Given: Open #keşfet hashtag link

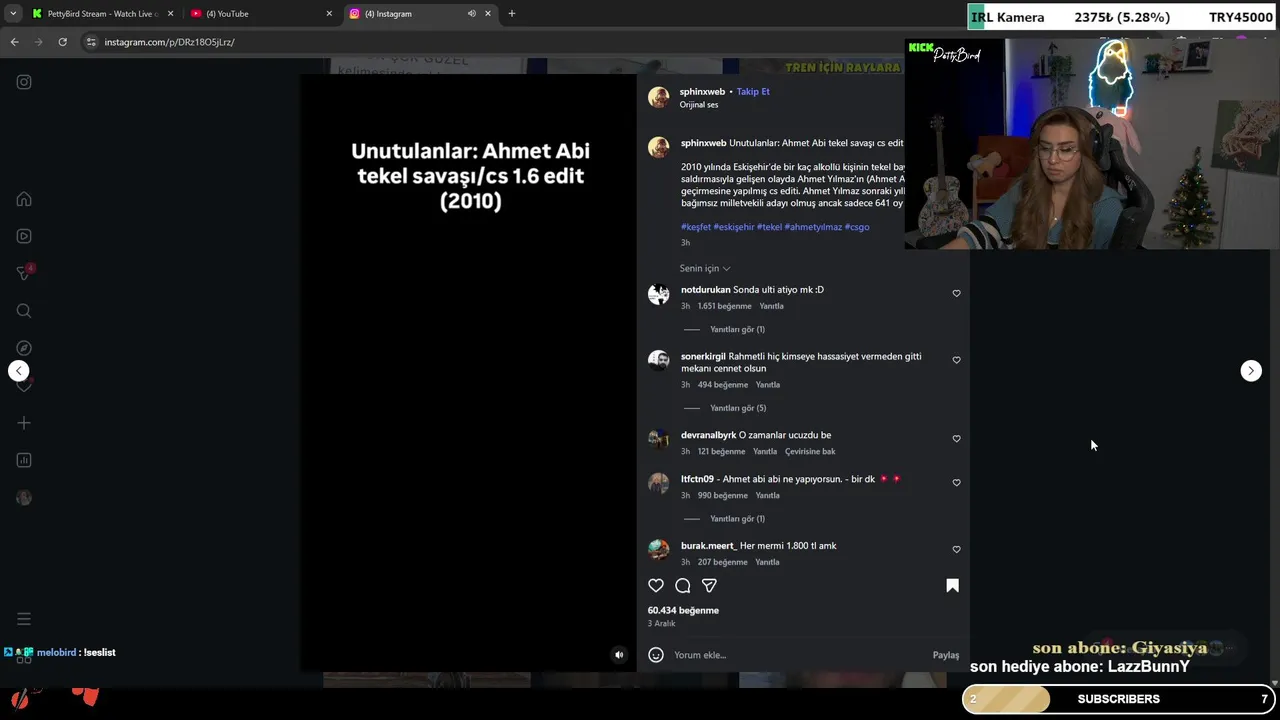Looking at the screenshot, I should click(x=696, y=227).
